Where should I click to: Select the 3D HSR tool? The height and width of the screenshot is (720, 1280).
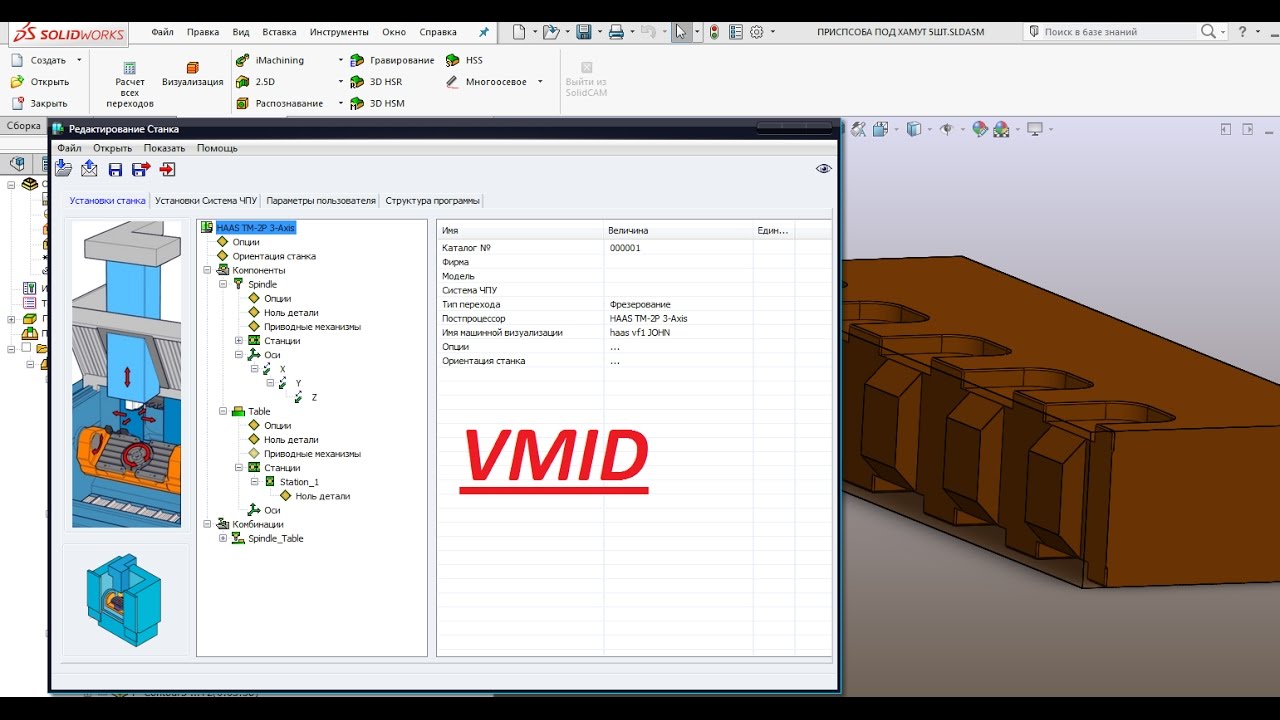(x=376, y=82)
